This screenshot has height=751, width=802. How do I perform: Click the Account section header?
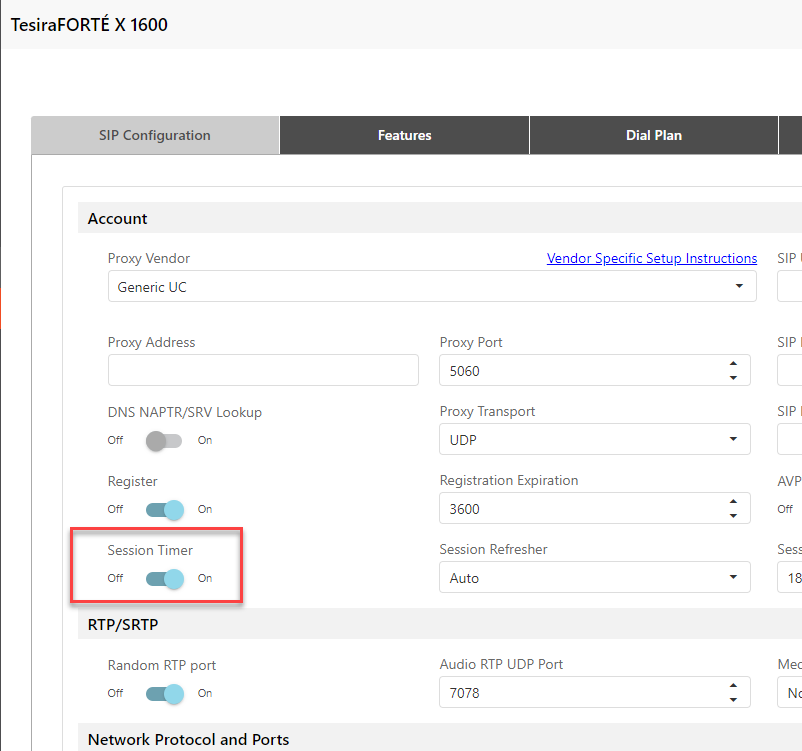pos(440,218)
